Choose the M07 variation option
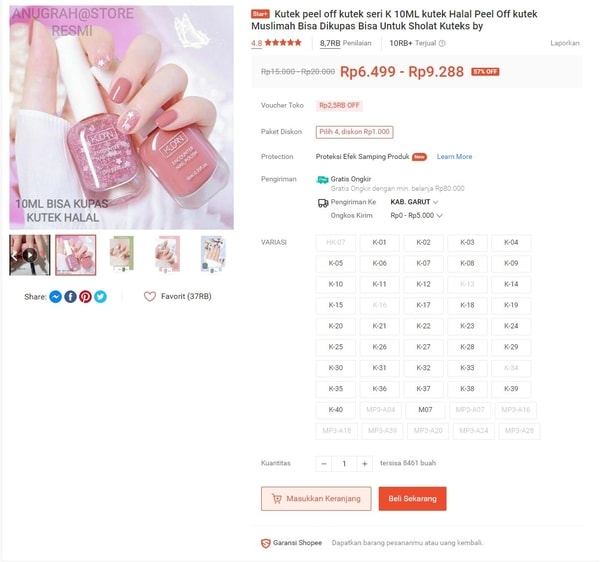This screenshot has width=600, height=562. pos(425,410)
